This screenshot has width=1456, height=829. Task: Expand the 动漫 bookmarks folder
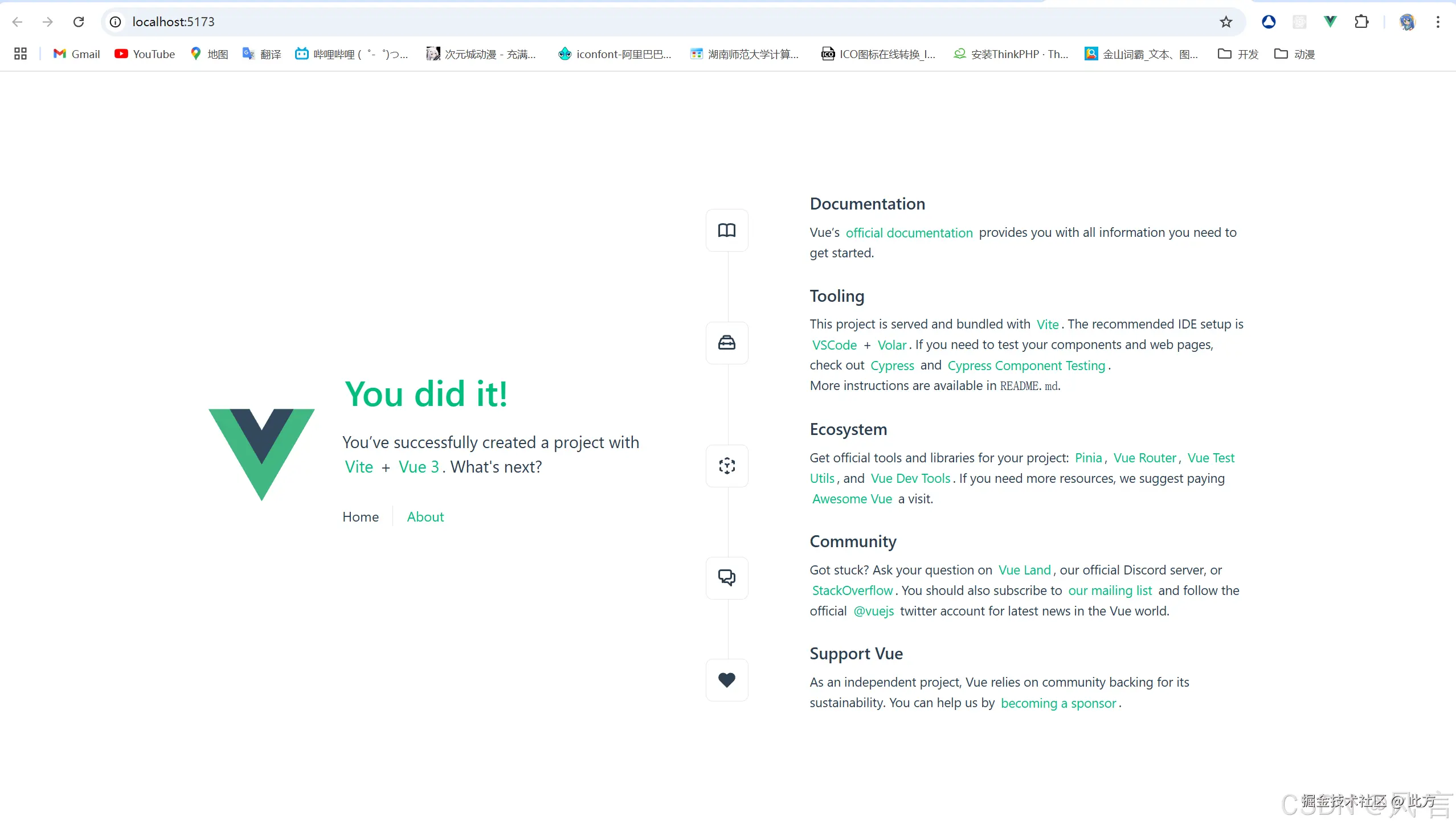[x=1294, y=54]
